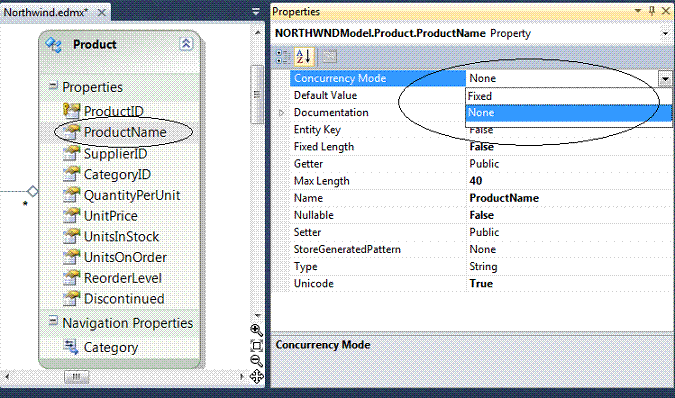Image resolution: width=675 pixels, height=398 pixels.
Task: Click the zoom to 100% icon
Action: coord(257,346)
